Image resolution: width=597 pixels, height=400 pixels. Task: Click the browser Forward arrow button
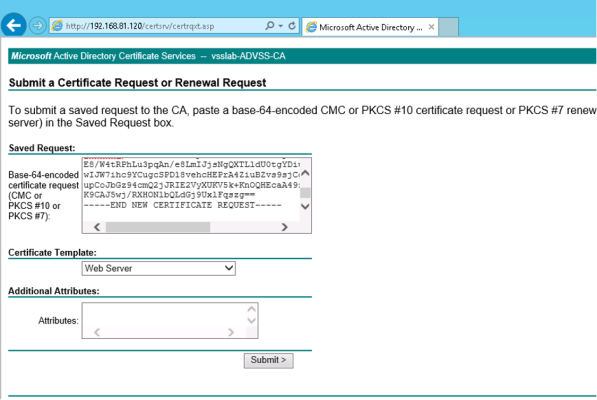37,25
